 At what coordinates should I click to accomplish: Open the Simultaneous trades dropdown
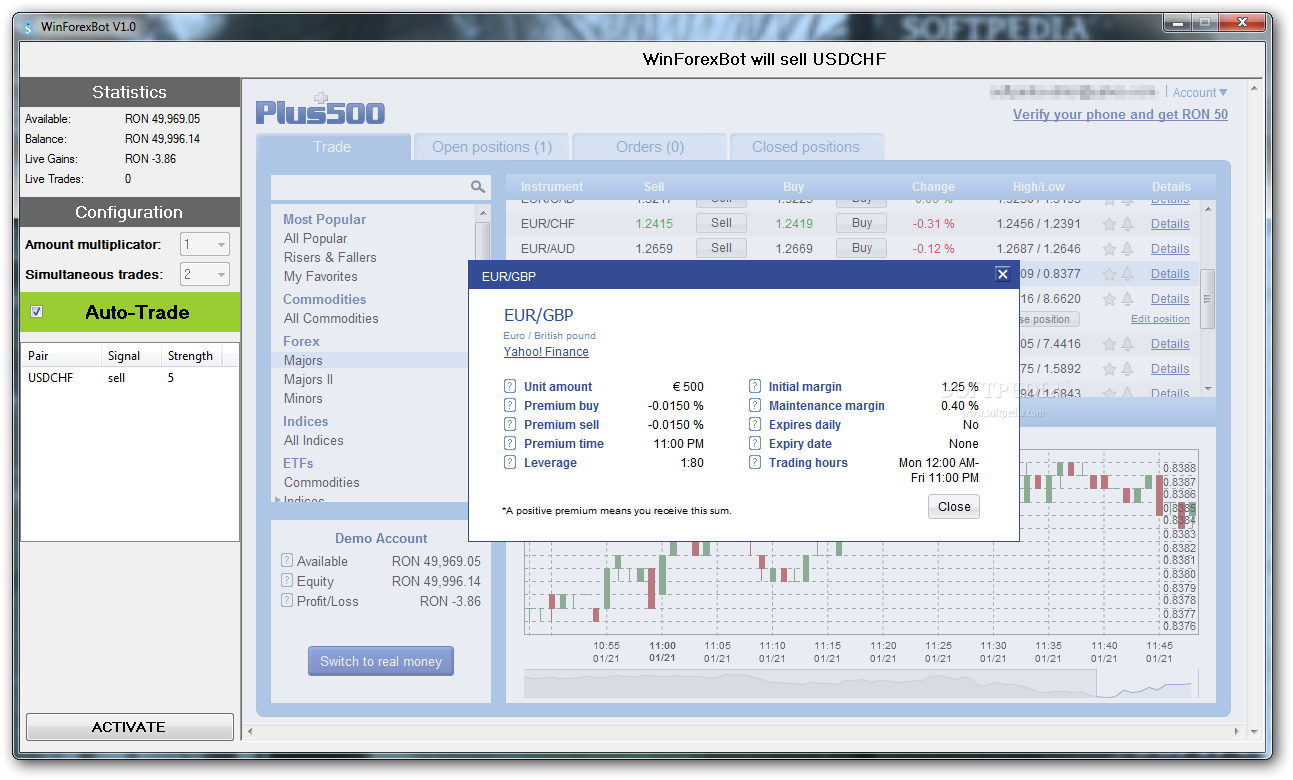coord(205,274)
